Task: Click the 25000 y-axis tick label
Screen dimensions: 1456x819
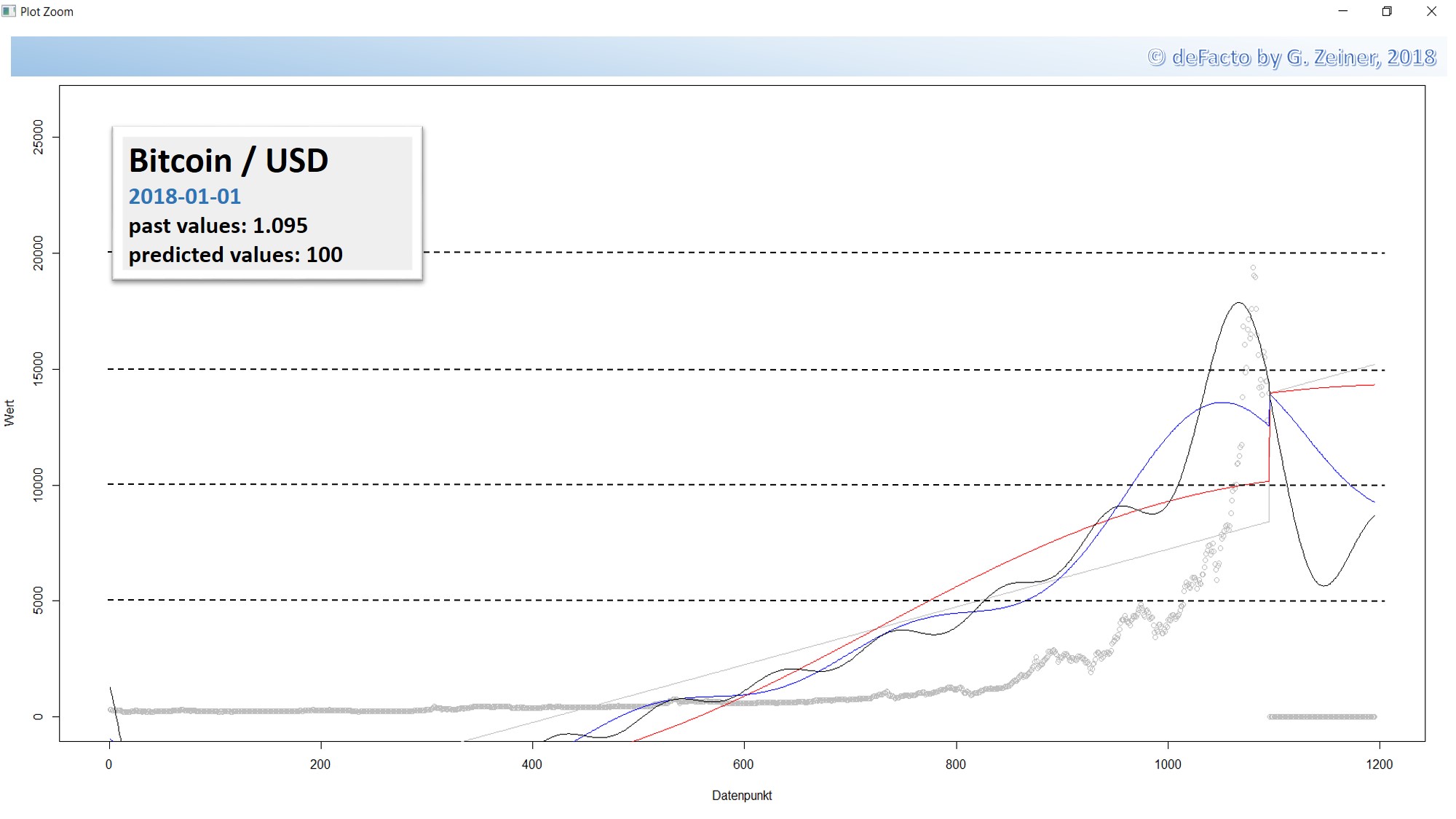Action: point(38,137)
